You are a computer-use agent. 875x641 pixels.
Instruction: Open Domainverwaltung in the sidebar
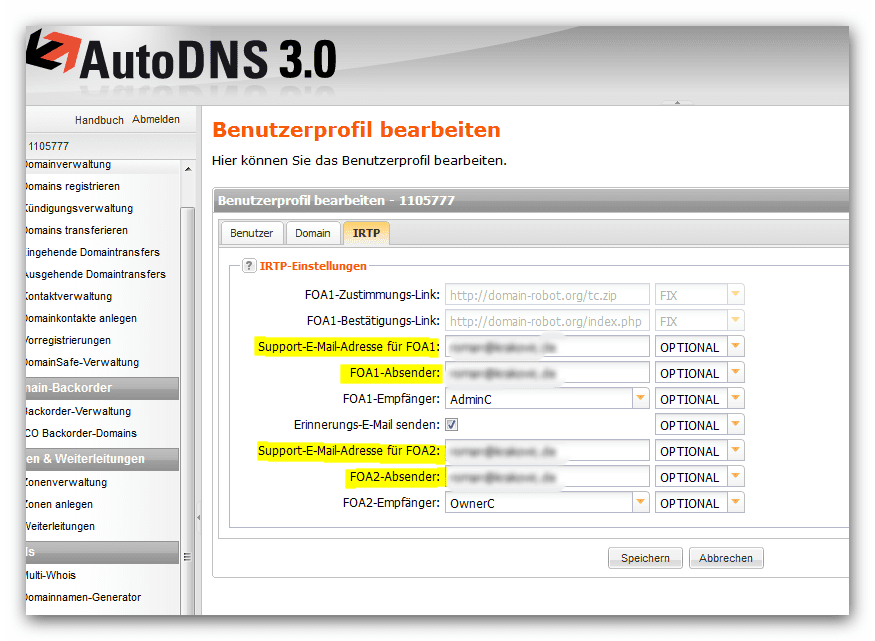[x=68, y=165]
